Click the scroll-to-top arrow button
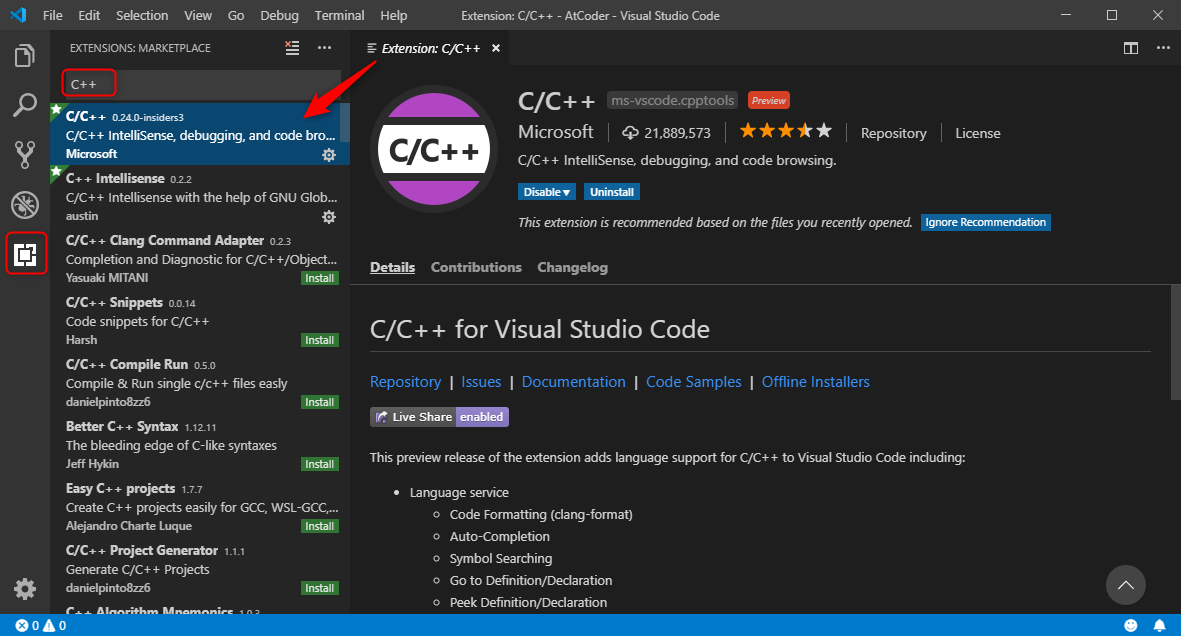1181x636 pixels. [1126, 585]
